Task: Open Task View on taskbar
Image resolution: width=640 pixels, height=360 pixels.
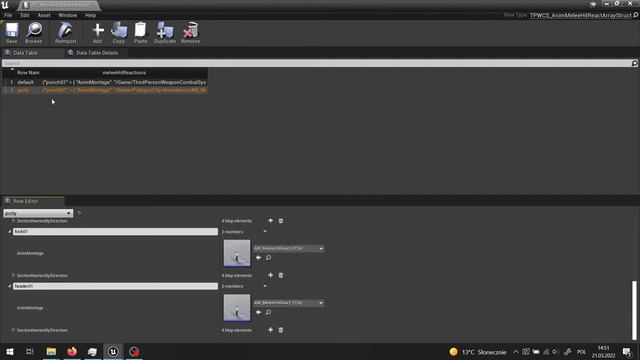Action: click(x=30, y=351)
